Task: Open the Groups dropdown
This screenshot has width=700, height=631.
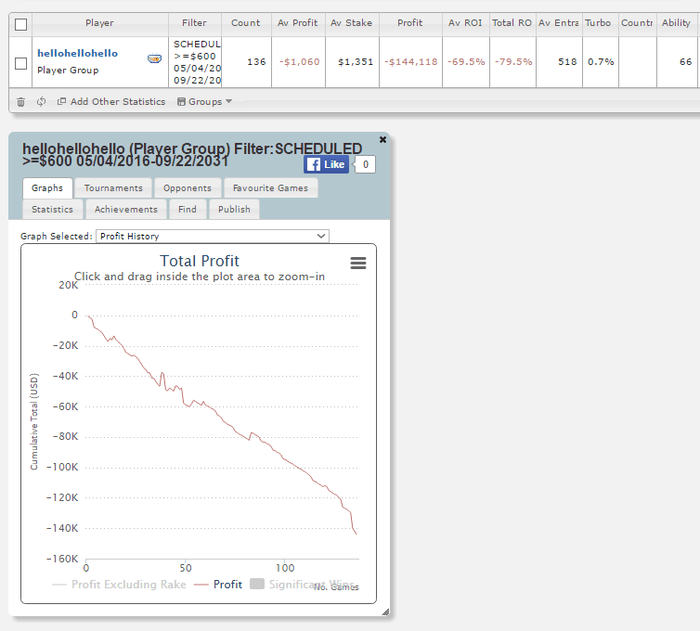Action: [204, 102]
